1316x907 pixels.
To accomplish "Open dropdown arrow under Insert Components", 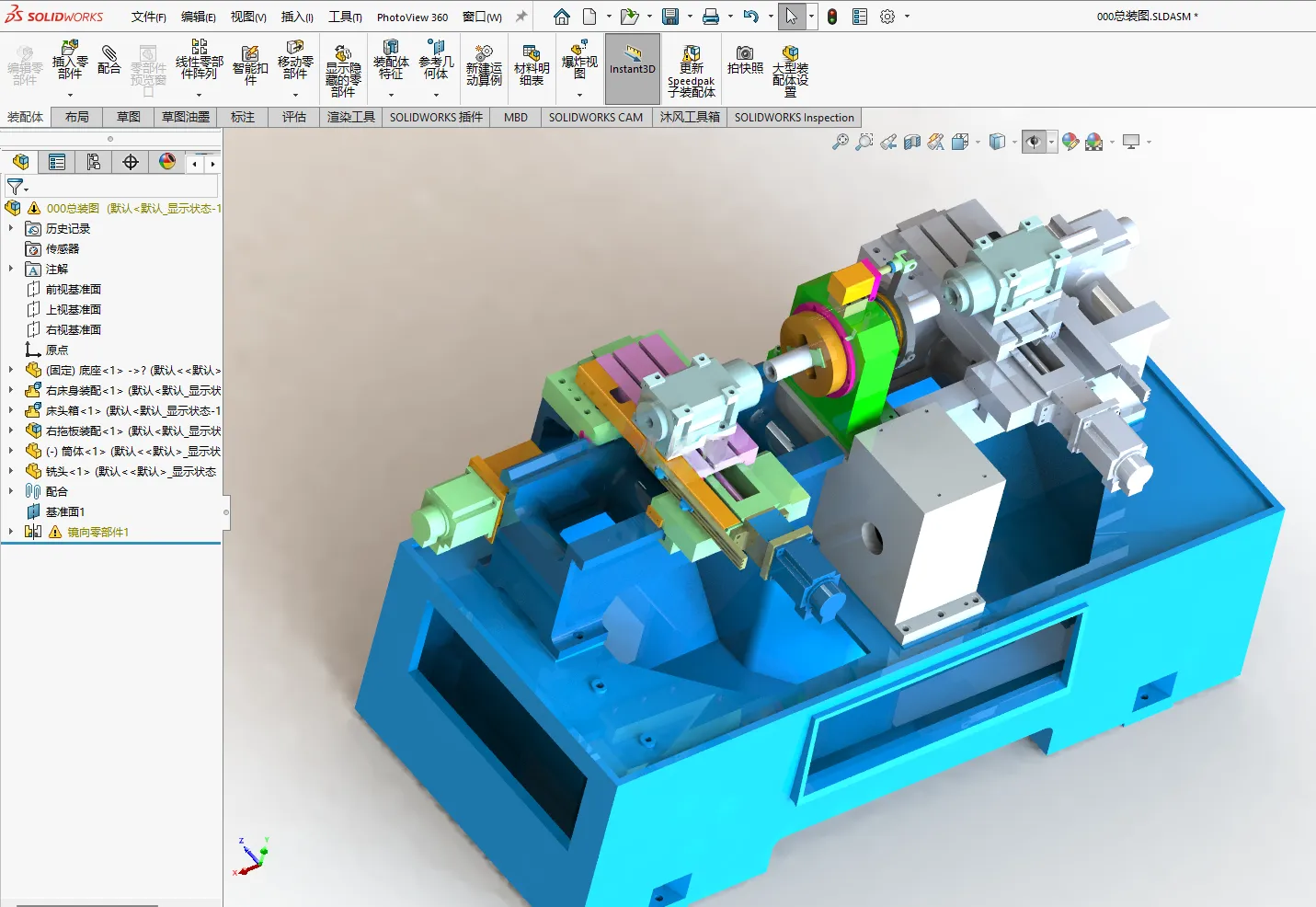I will [x=70, y=95].
